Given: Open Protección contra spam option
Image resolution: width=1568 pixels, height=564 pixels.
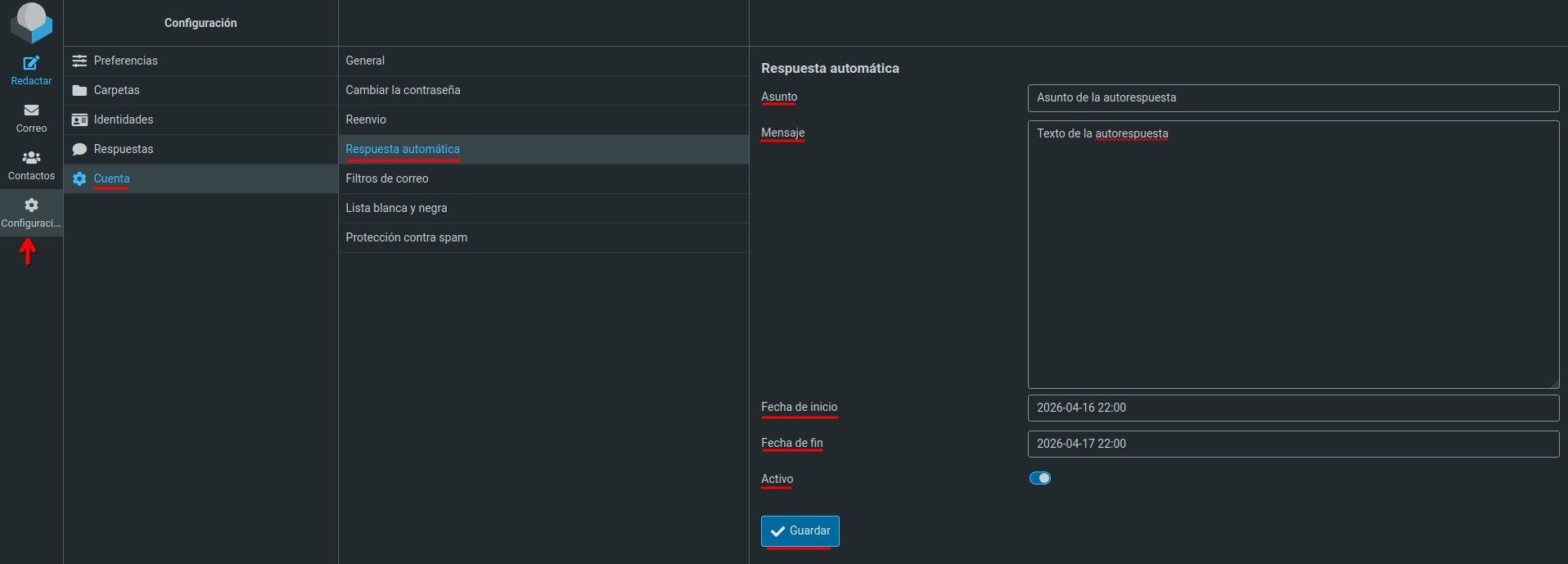Looking at the screenshot, I should [543, 237].
